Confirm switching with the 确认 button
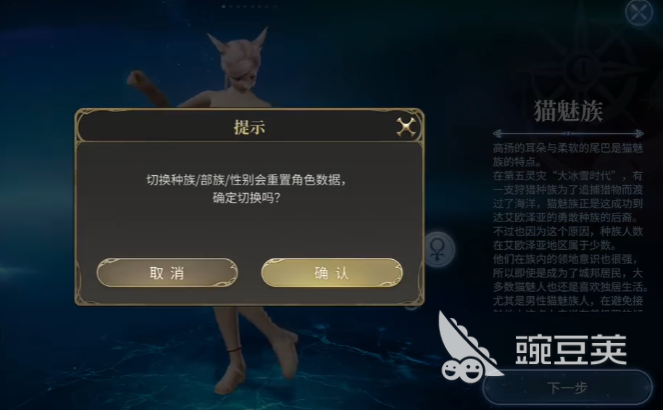This screenshot has width=663, height=410. 332,273
